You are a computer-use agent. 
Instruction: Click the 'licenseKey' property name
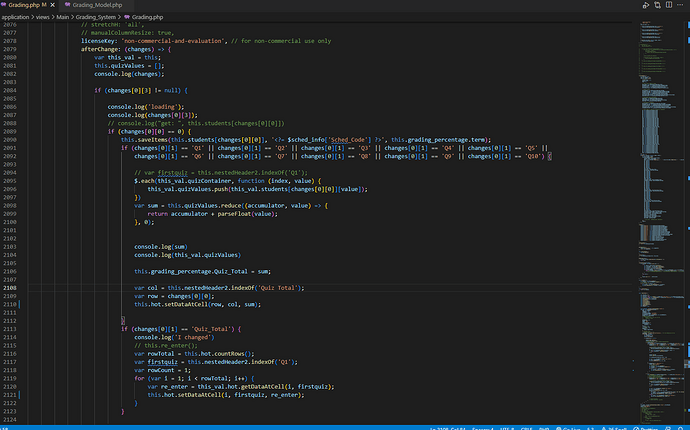[97, 41]
